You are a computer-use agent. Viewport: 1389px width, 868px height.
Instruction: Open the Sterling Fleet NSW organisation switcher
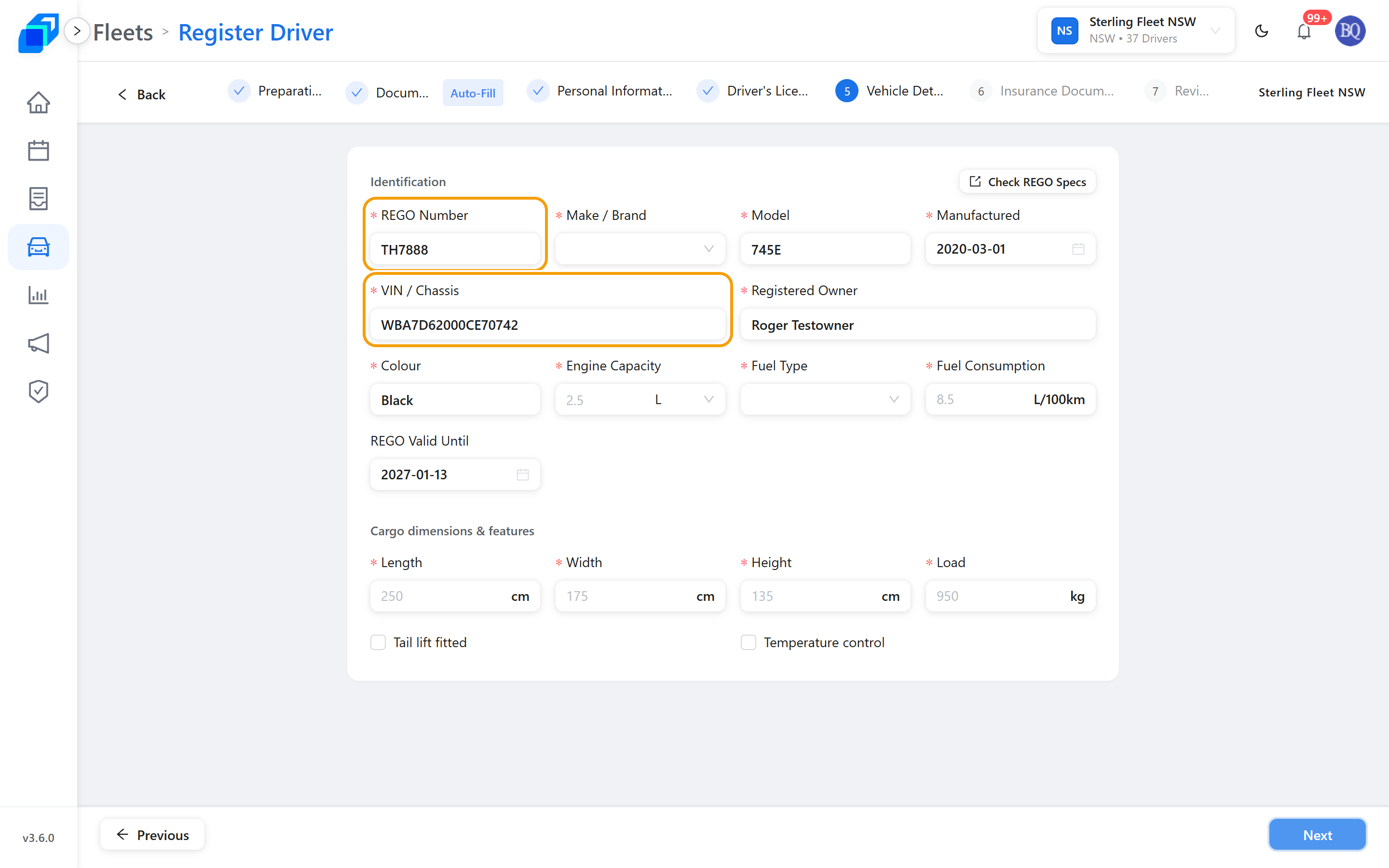(1136, 30)
